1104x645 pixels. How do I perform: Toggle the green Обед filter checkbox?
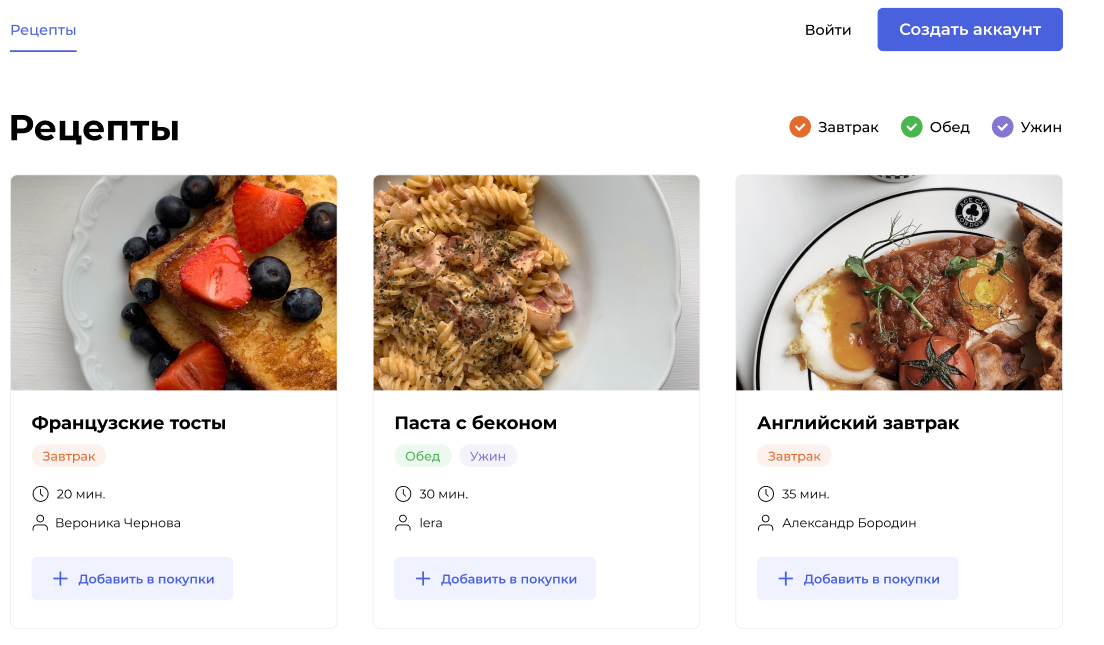(911, 127)
